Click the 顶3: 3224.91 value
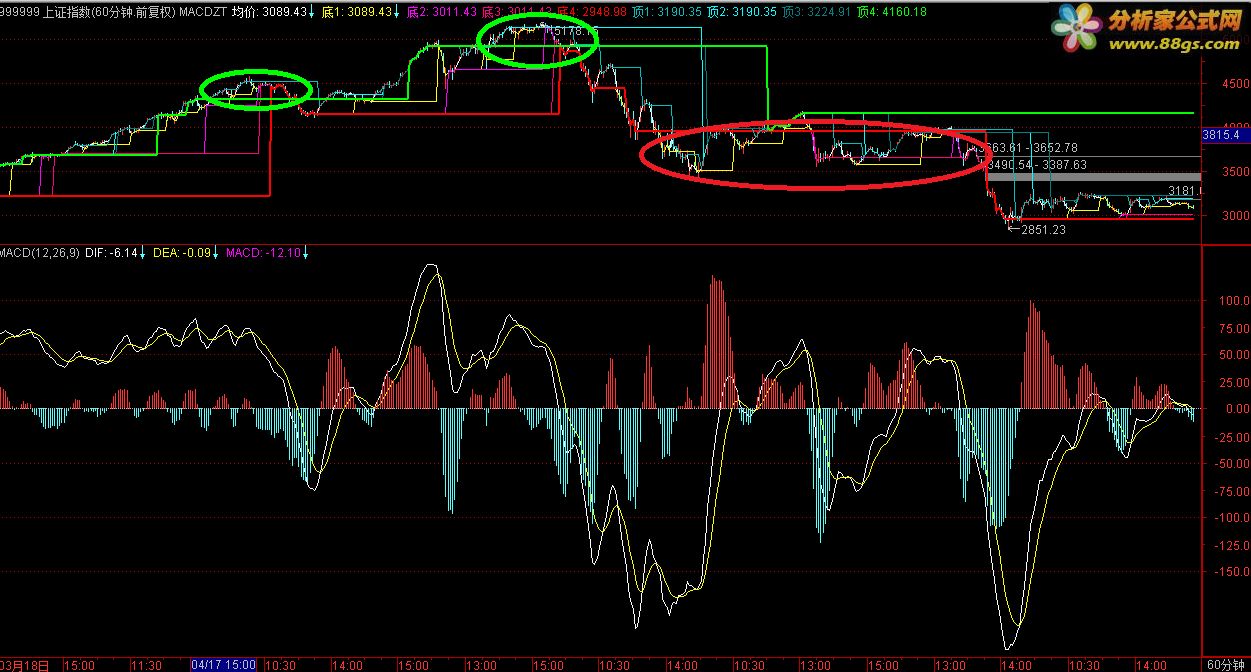The height and width of the screenshot is (672, 1251). pos(817,12)
